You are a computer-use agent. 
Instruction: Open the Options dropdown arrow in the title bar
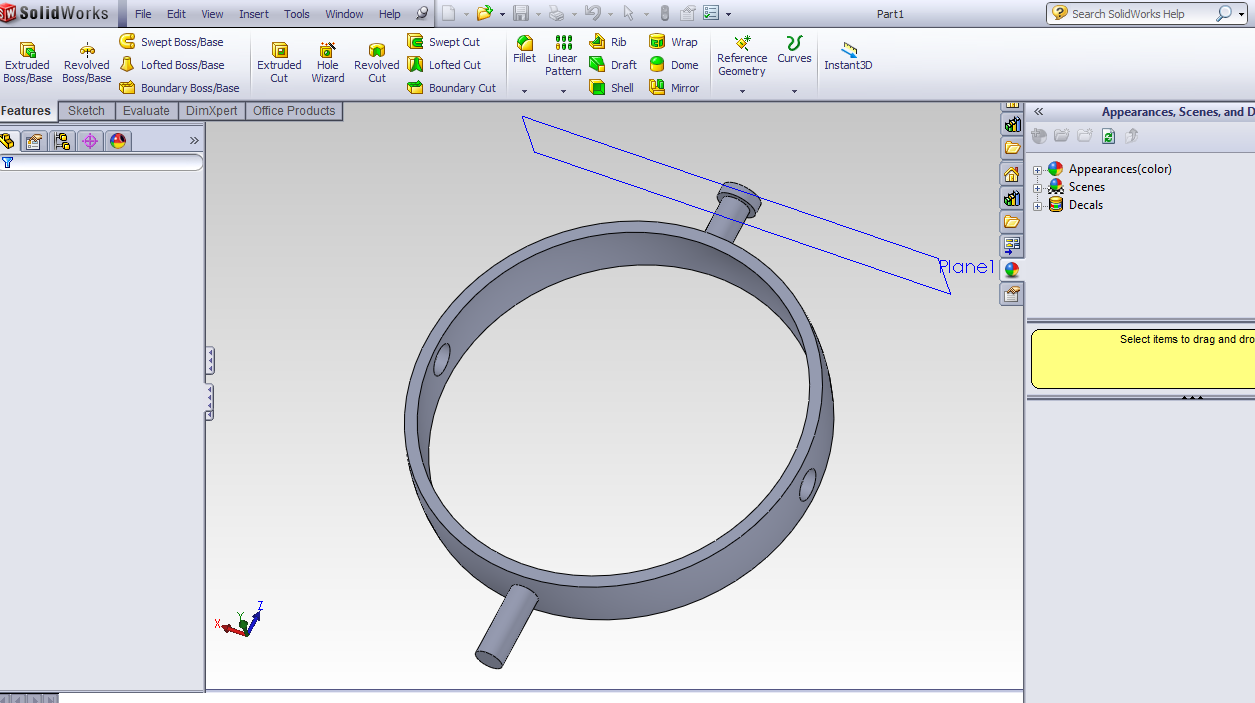coord(728,14)
